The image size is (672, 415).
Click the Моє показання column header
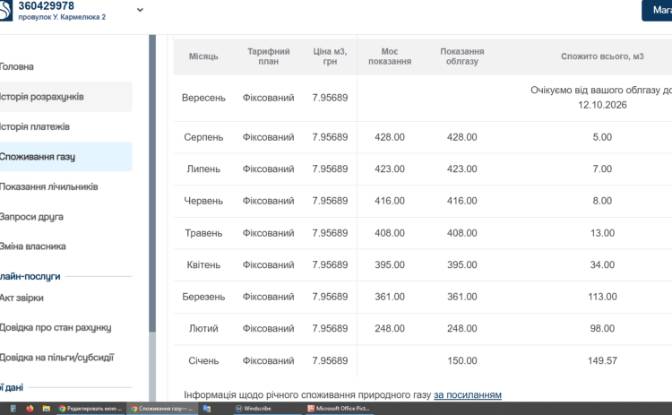click(390, 57)
